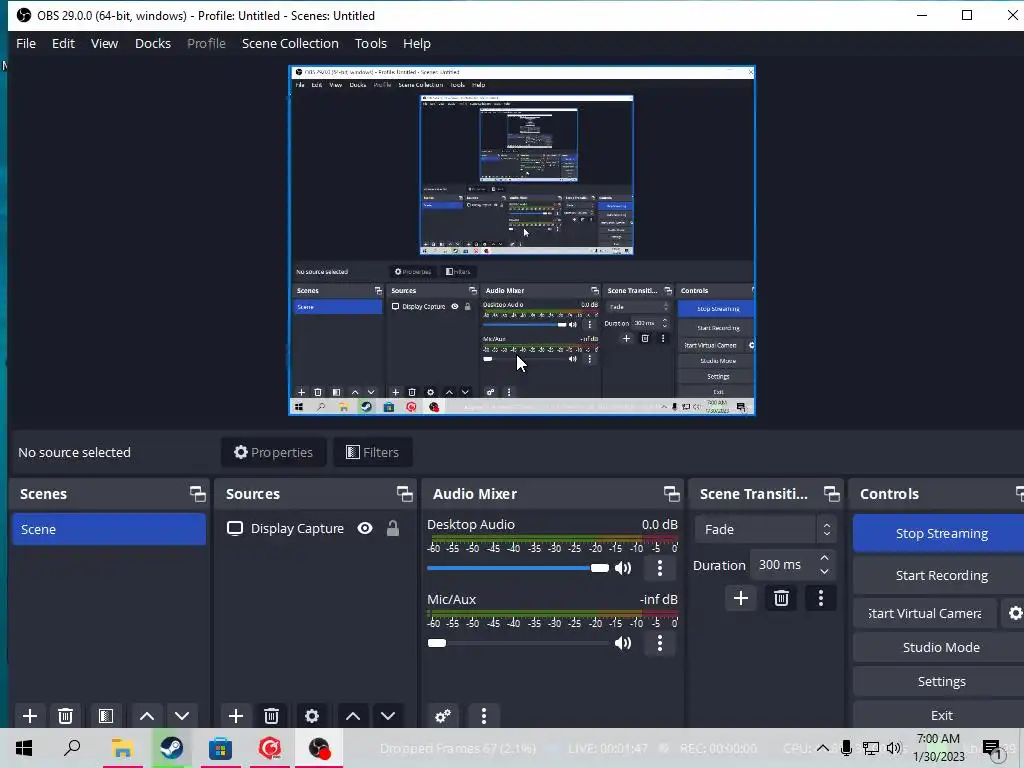Pop out the Sources dock

pyautogui.click(x=404, y=494)
